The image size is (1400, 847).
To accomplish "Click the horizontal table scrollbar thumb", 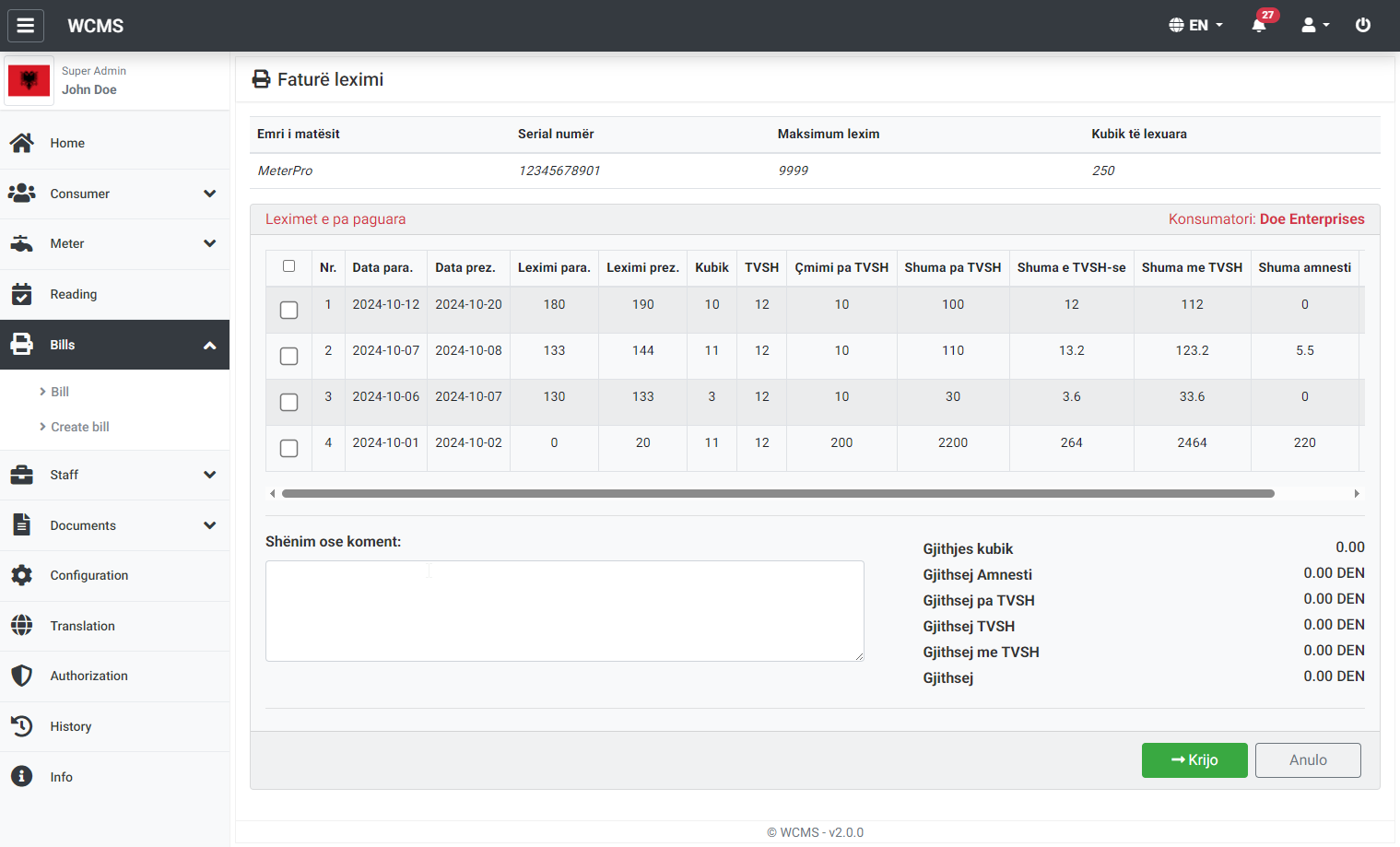I will pos(778,494).
